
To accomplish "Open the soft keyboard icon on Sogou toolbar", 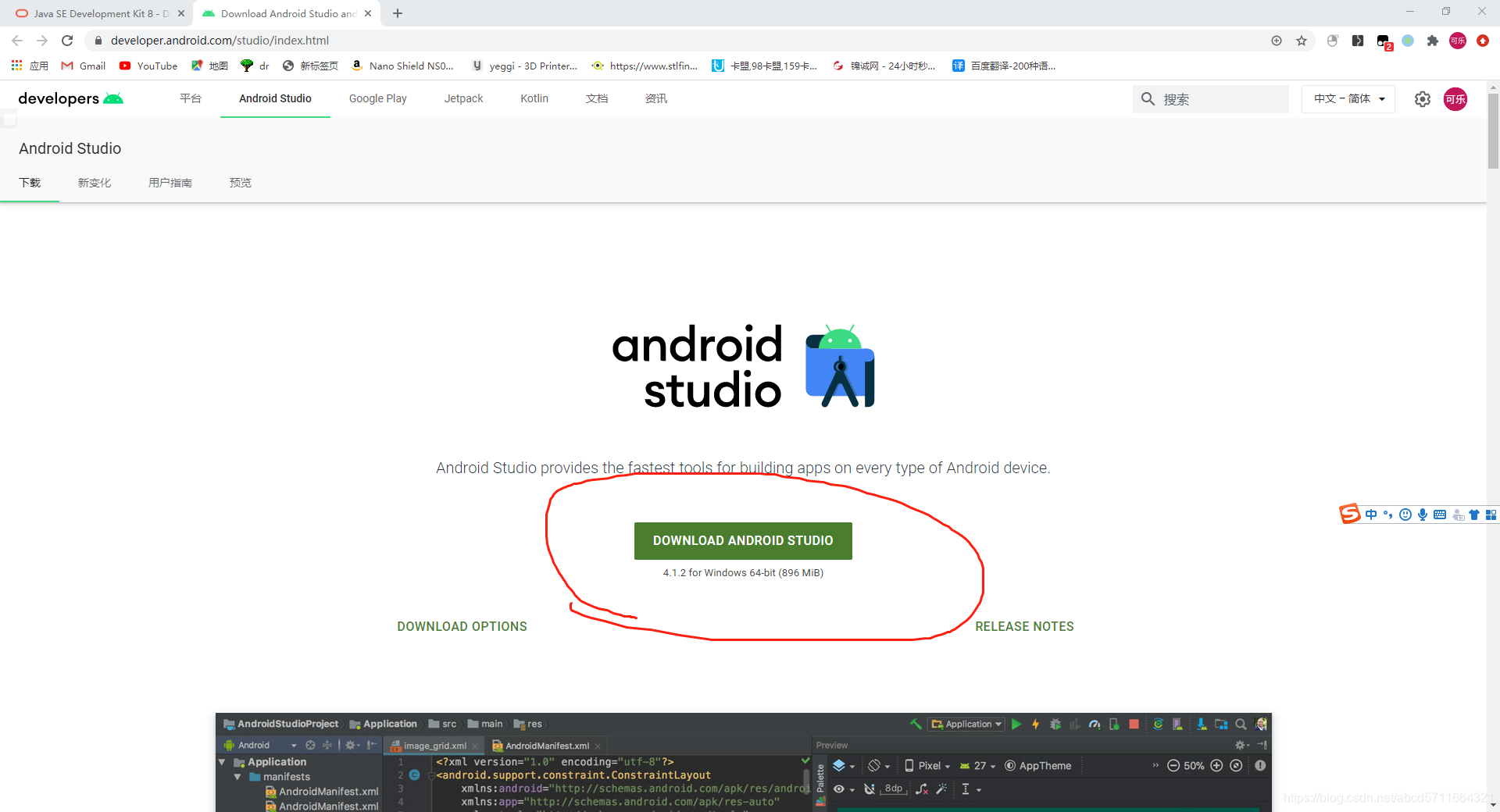I will (x=1440, y=514).
